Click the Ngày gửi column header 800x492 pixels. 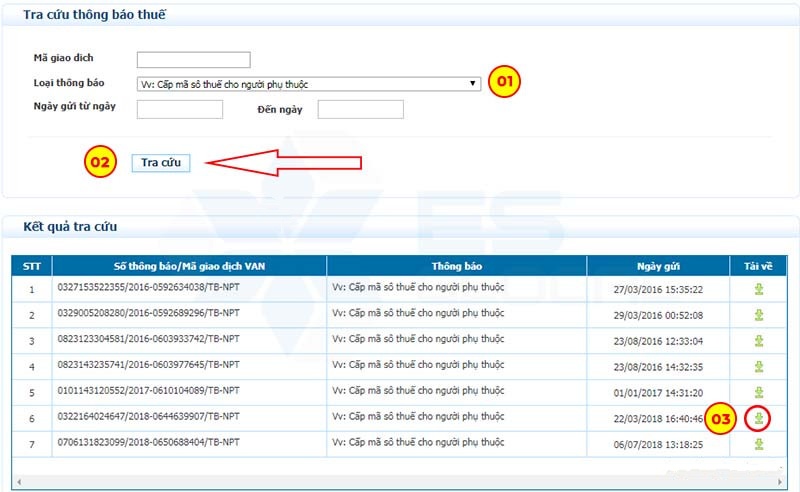(x=657, y=266)
